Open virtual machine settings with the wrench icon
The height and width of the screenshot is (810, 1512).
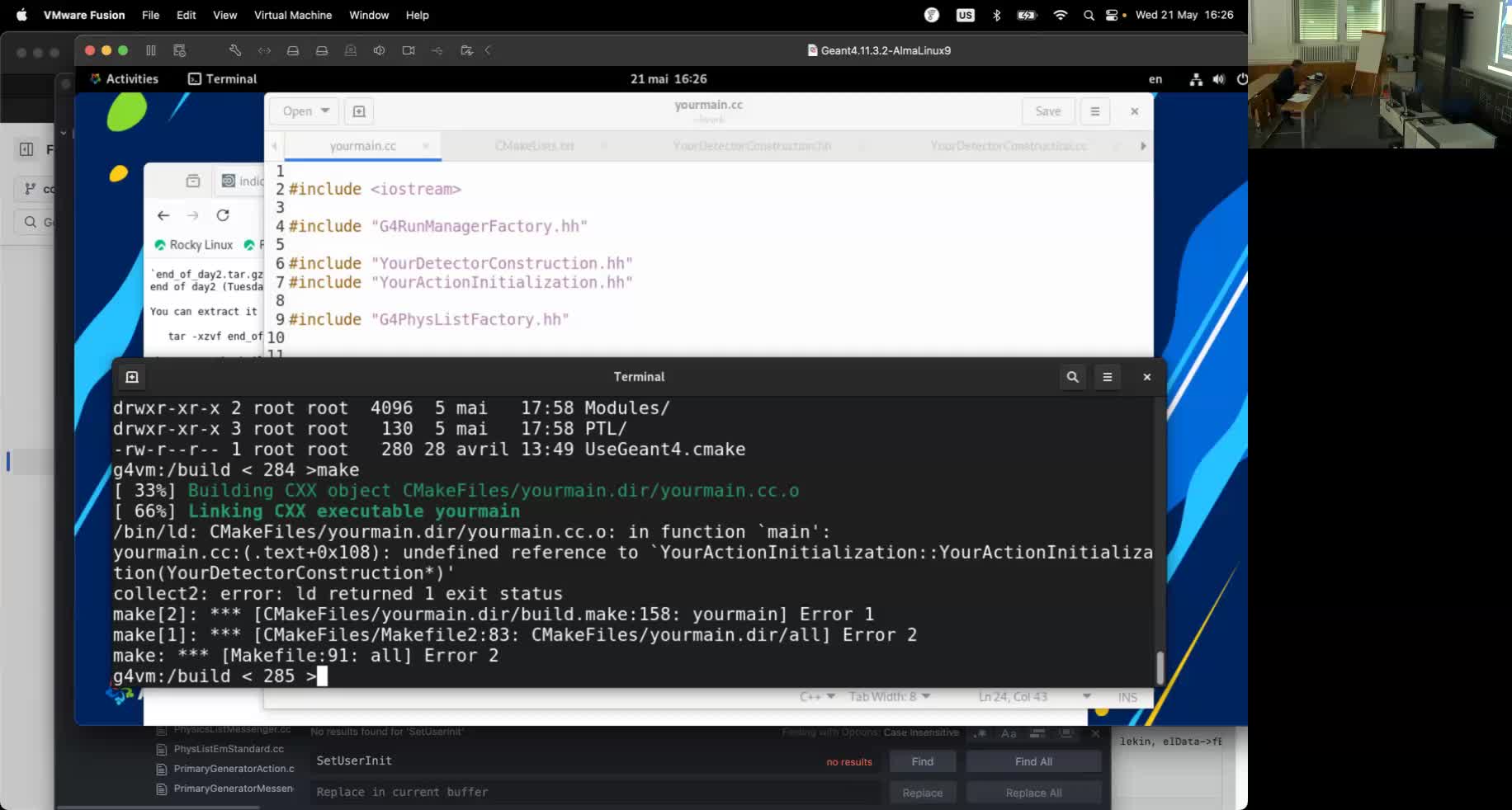click(x=235, y=50)
